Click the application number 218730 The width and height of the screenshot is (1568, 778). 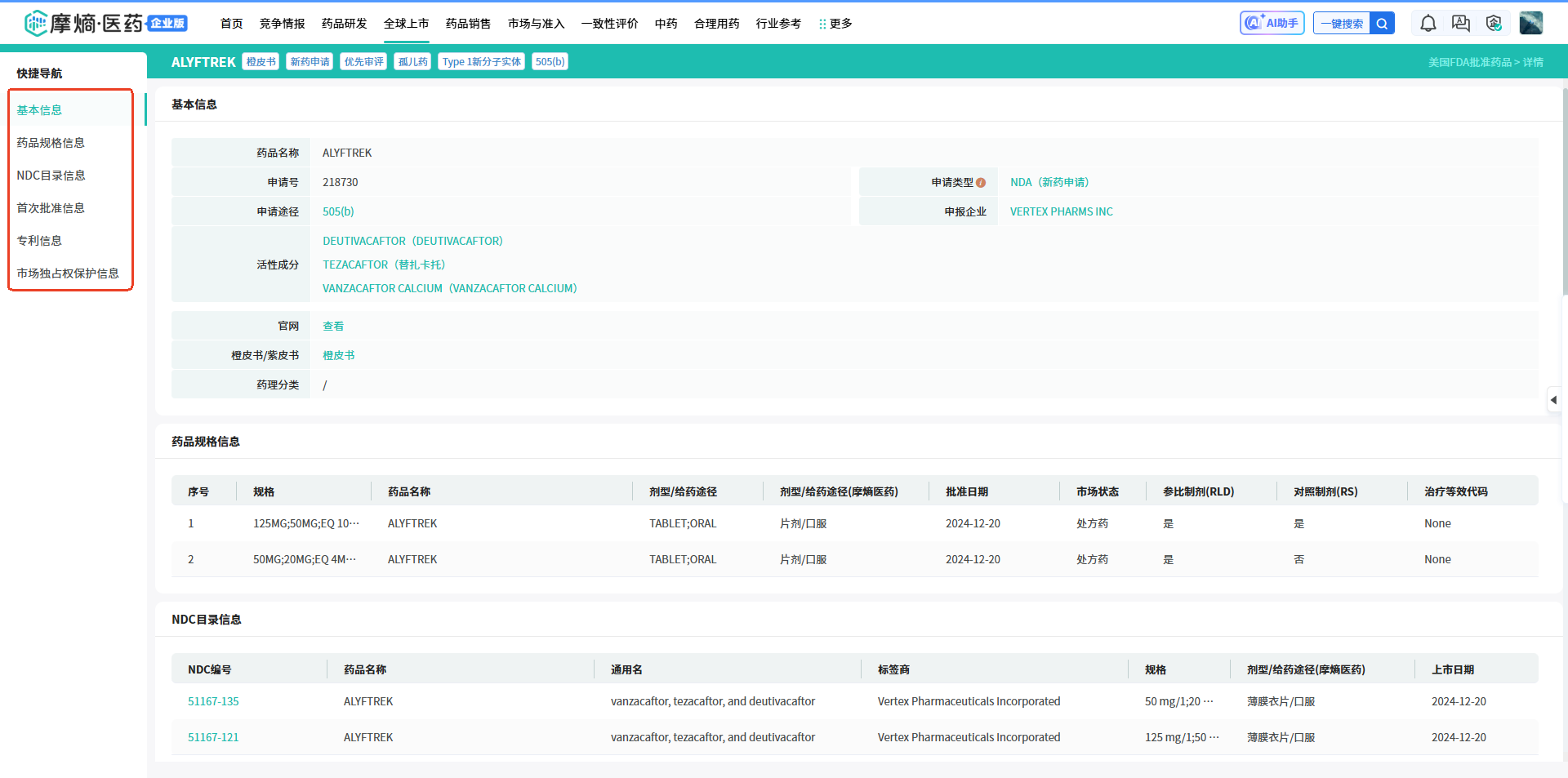tap(341, 182)
